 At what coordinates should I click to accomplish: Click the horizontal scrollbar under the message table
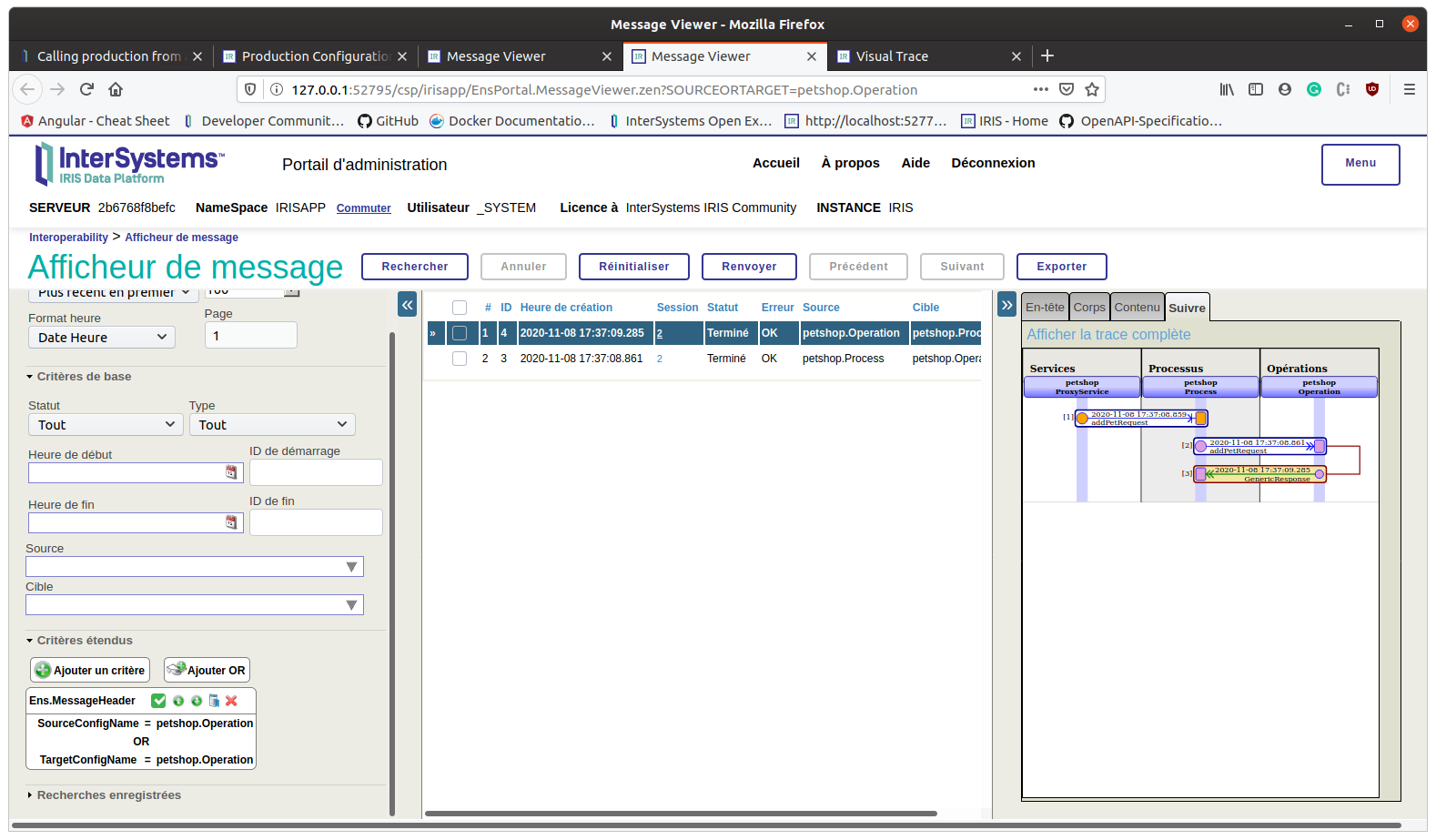coord(681,814)
